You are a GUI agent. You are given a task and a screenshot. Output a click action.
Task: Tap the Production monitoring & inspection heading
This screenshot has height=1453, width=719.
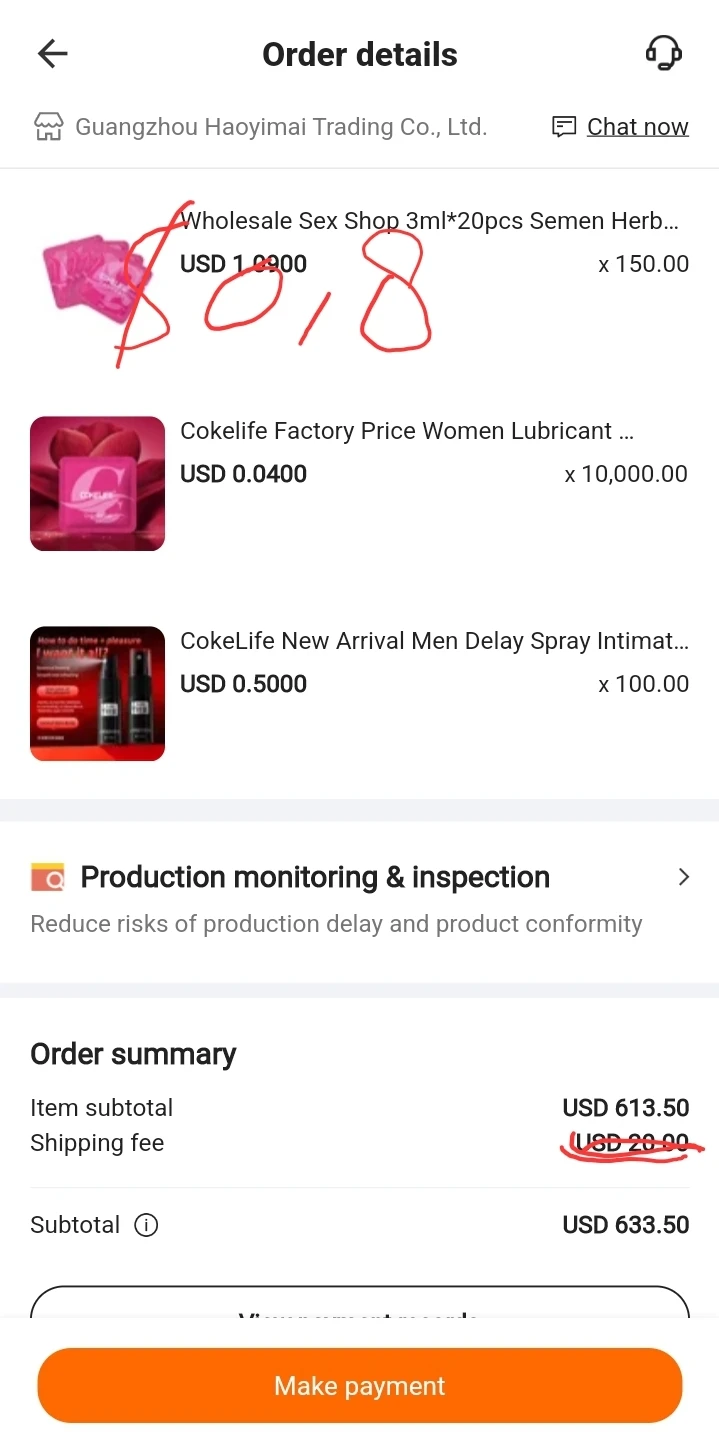point(315,877)
